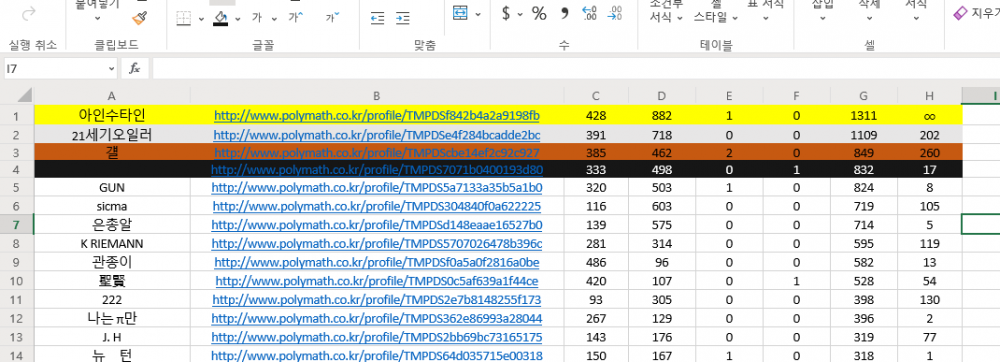
Task: Select column A header
Action: click(x=112, y=96)
